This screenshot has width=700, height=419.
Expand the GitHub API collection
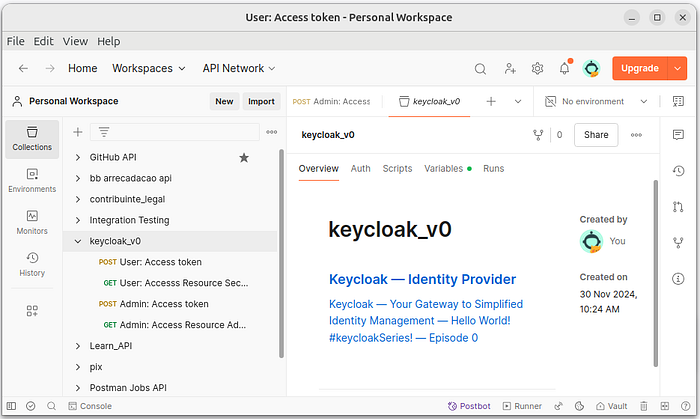click(x=78, y=158)
